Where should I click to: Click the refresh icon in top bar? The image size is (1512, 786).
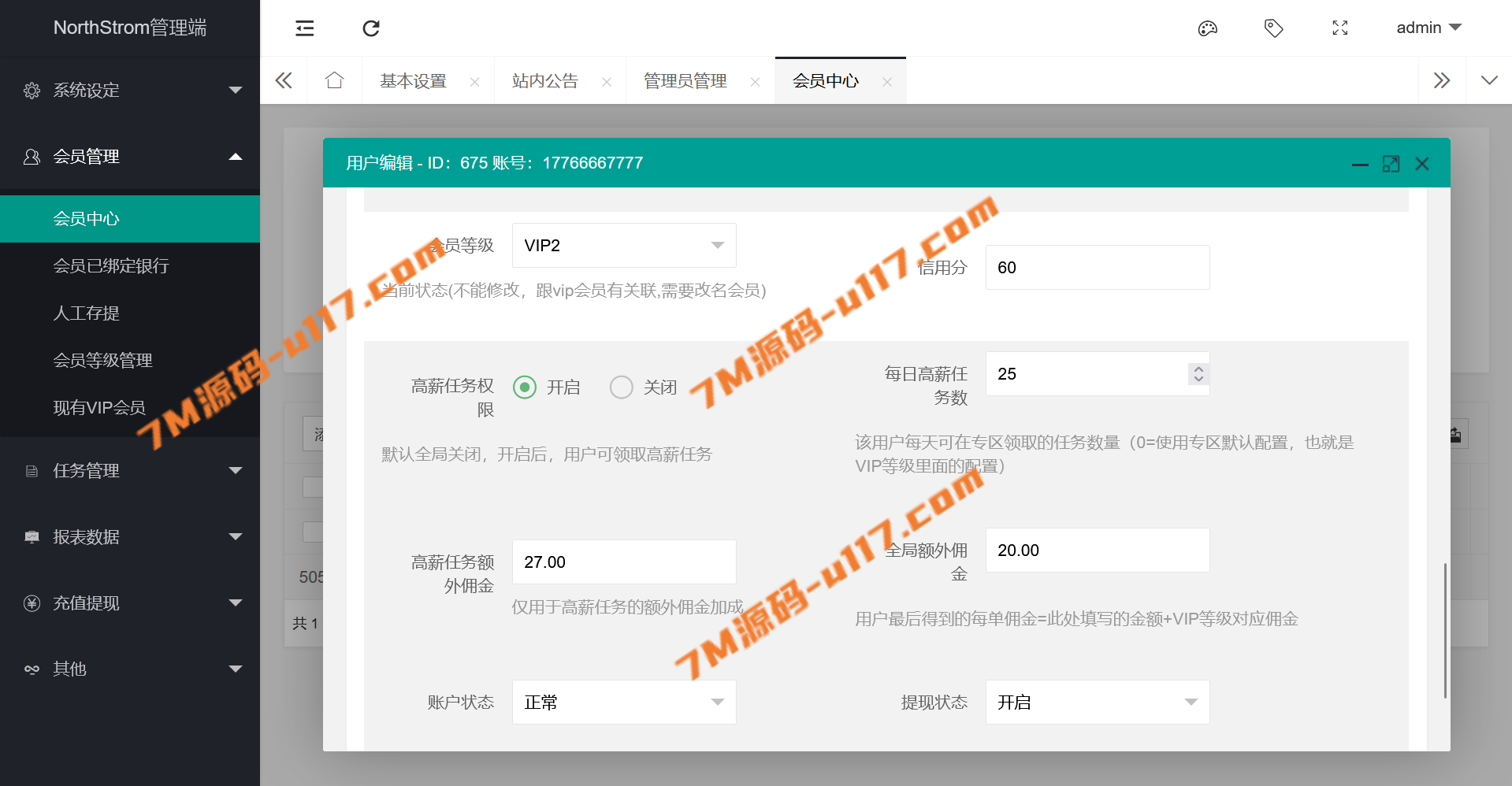click(371, 28)
